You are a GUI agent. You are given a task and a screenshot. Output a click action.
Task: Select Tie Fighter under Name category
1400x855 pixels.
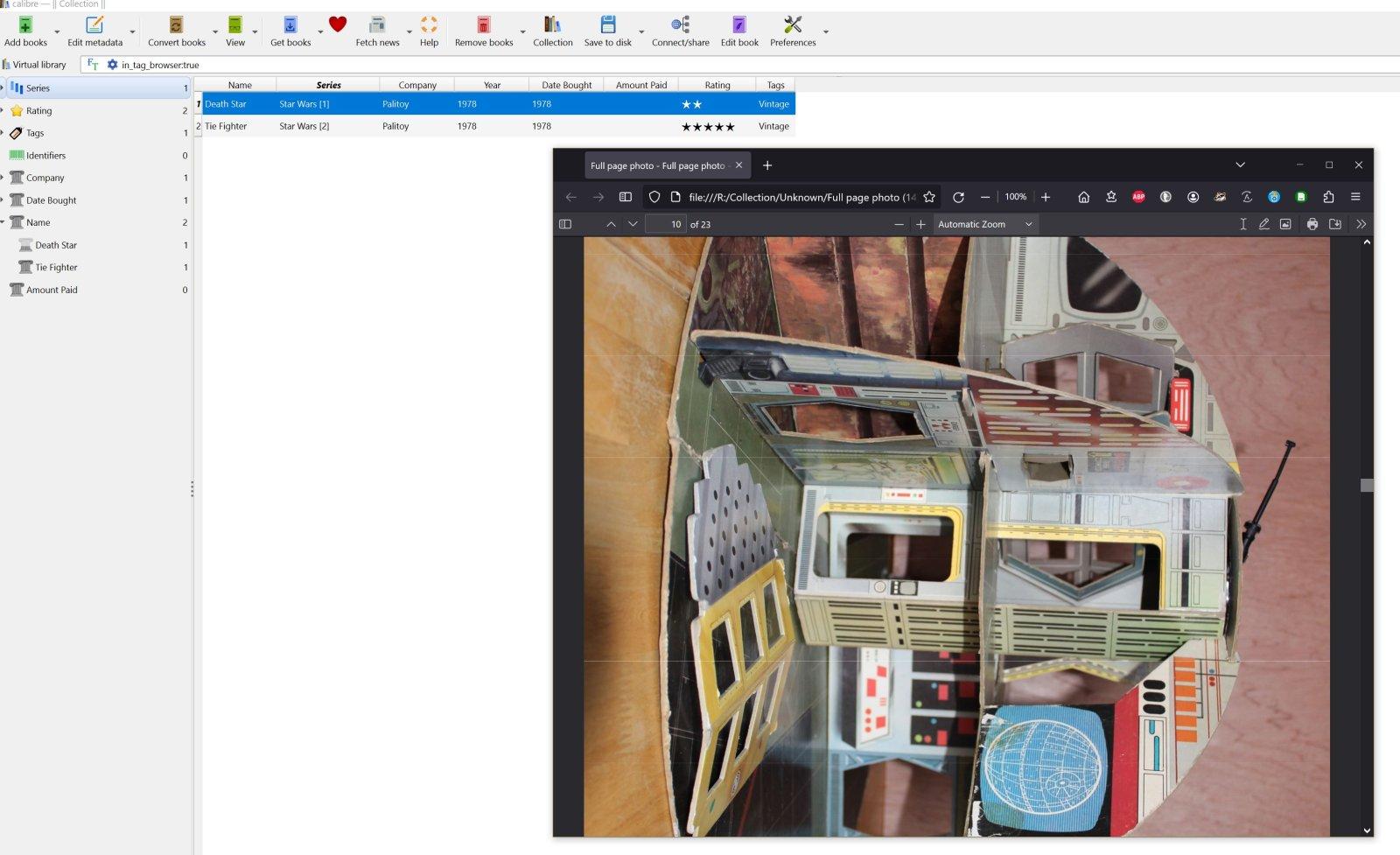pyautogui.click(x=56, y=268)
